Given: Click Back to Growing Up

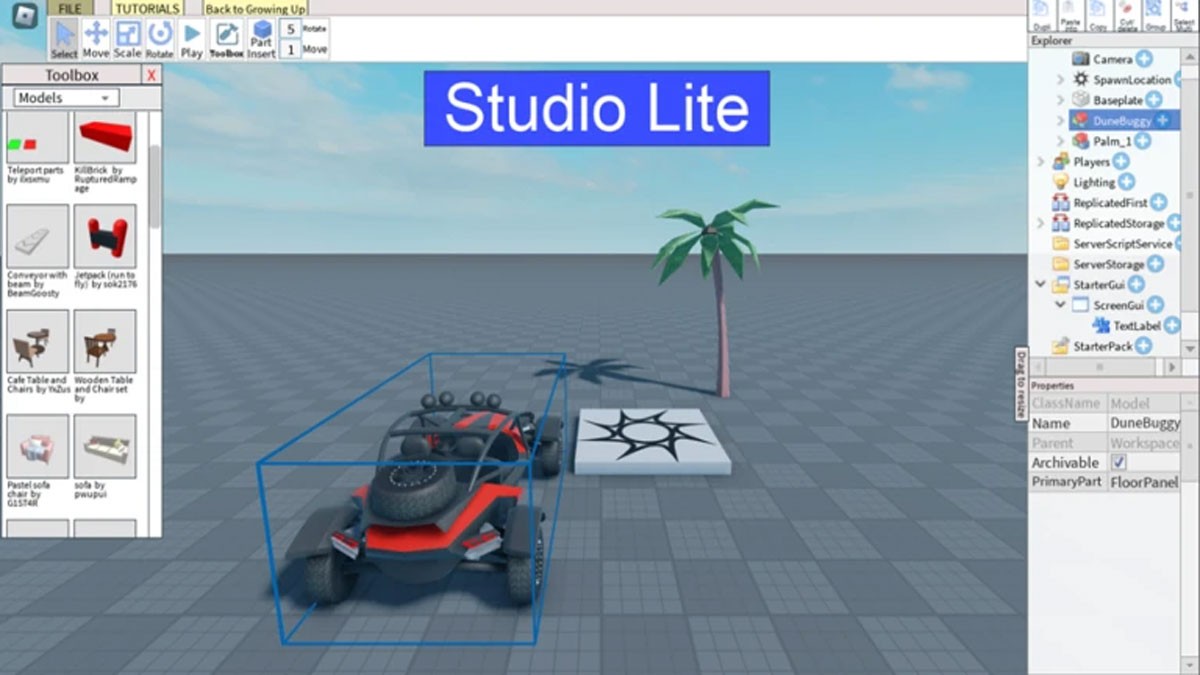Looking at the screenshot, I should click(x=257, y=8).
